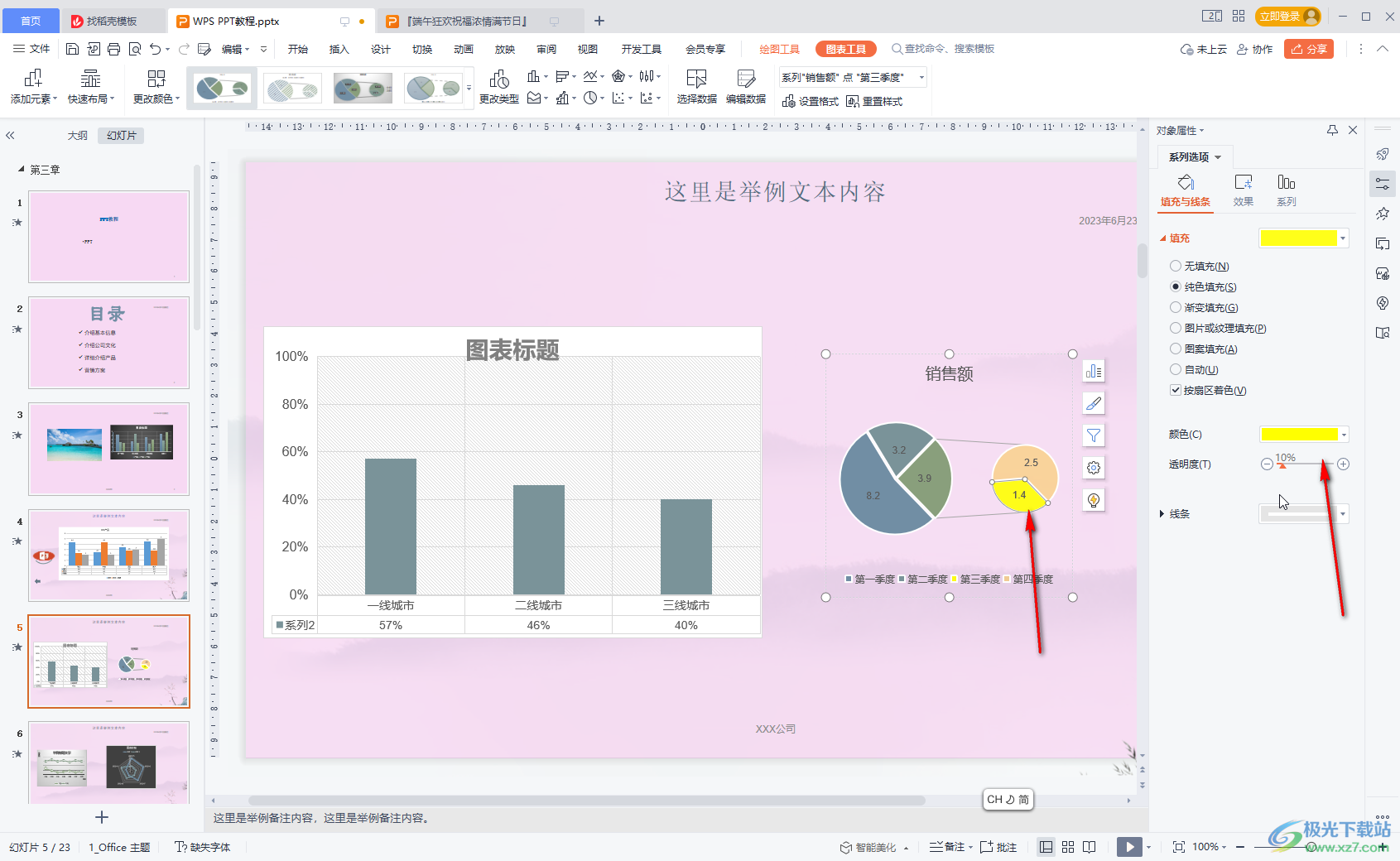Switch to Reading view icon
1400x861 pixels.
[x=1090, y=847]
